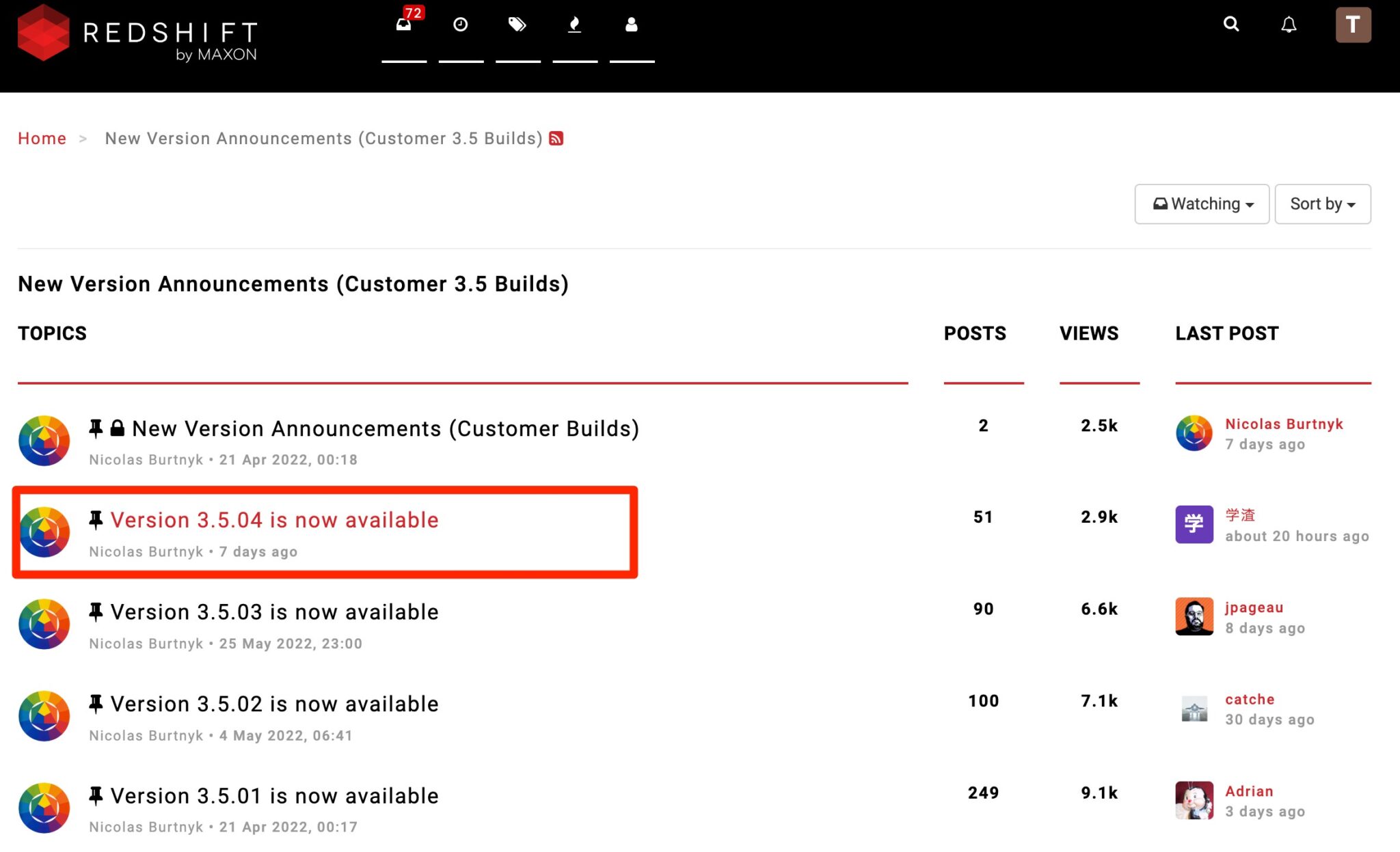Open the user profile avatar T

click(x=1353, y=25)
